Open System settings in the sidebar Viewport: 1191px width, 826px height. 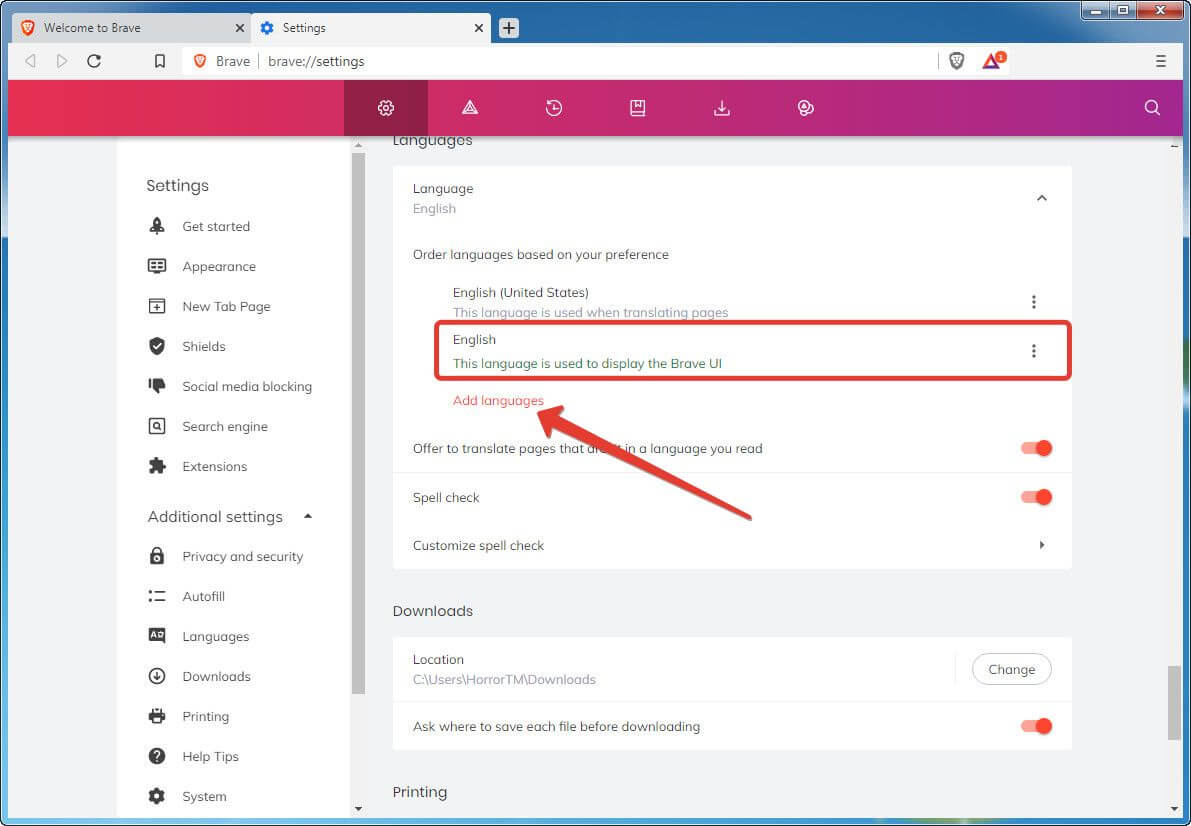[204, 796]
